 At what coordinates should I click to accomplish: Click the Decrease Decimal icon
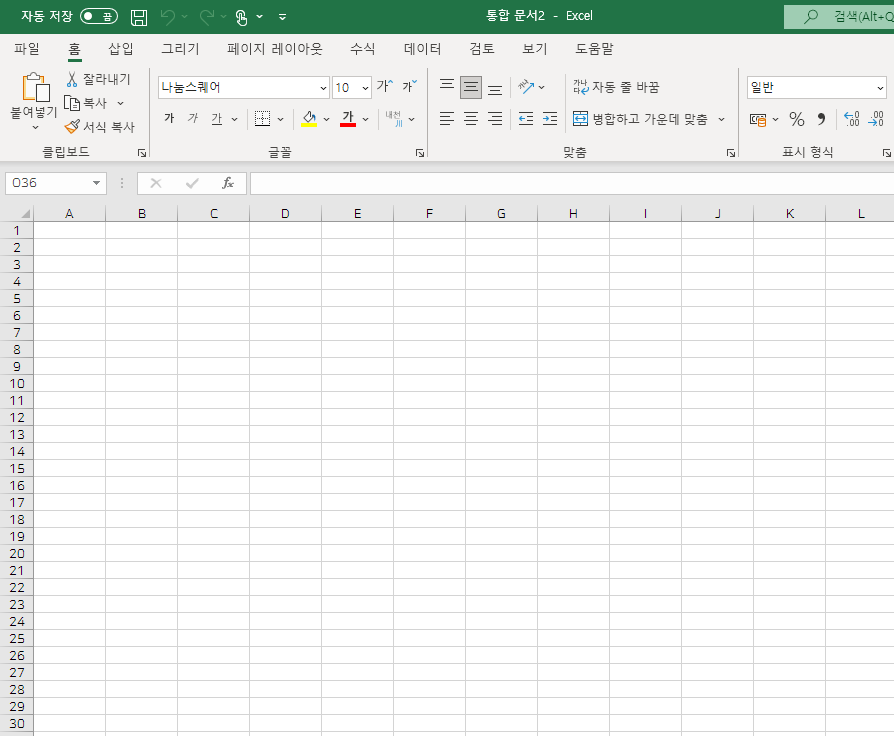876,119
